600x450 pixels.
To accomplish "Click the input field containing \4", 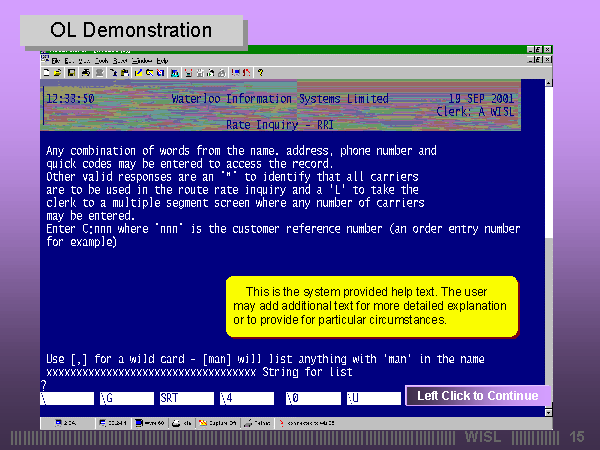I will click(x=245, y=398).
